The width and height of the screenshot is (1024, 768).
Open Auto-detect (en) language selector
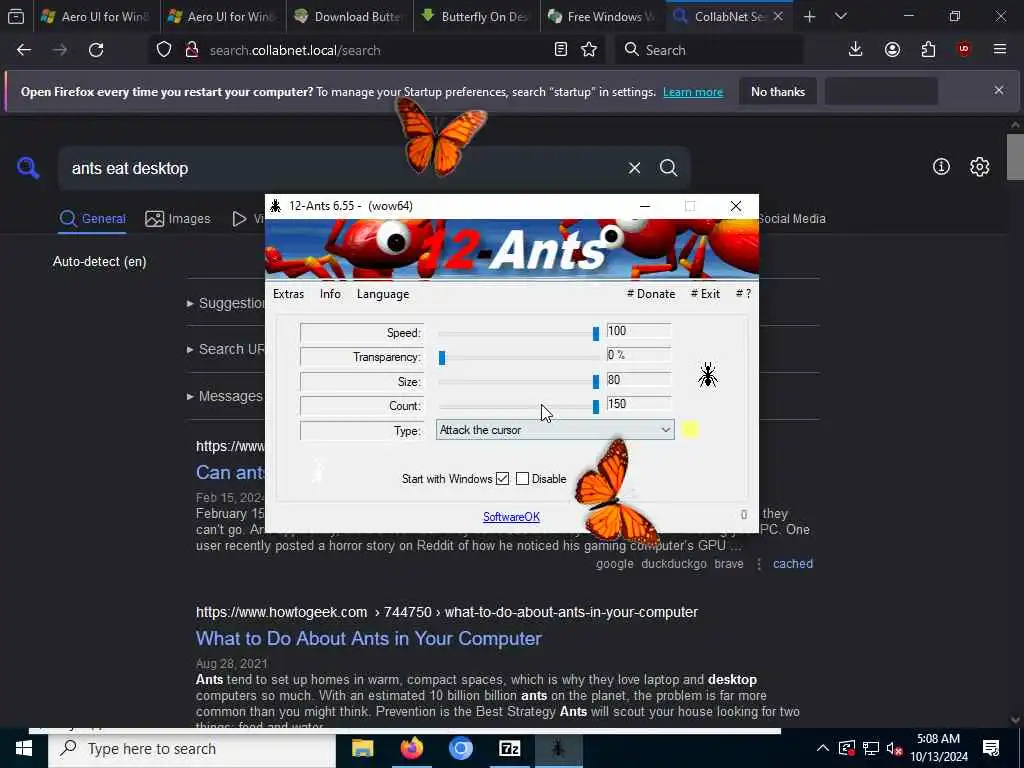point(99,261)
